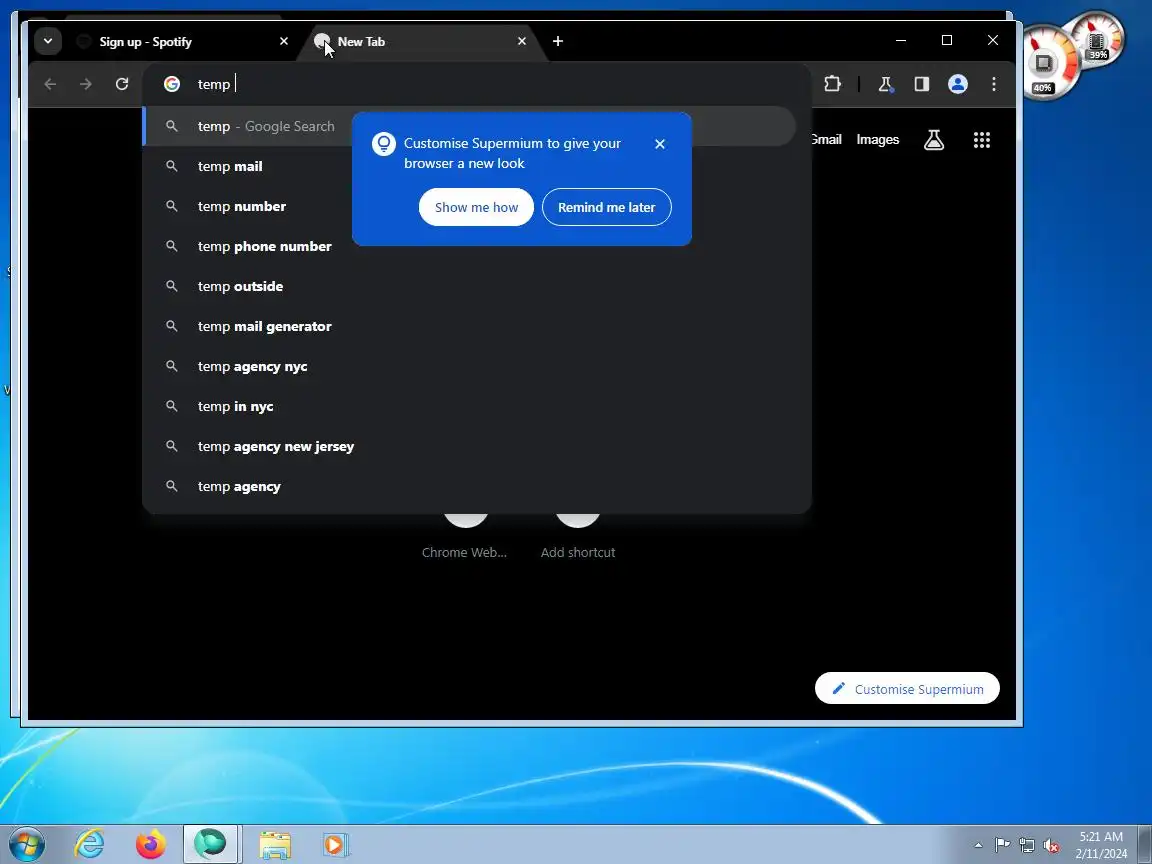
Task: Pick the 'temp outside' suggestion
Action: coord(469,287)
